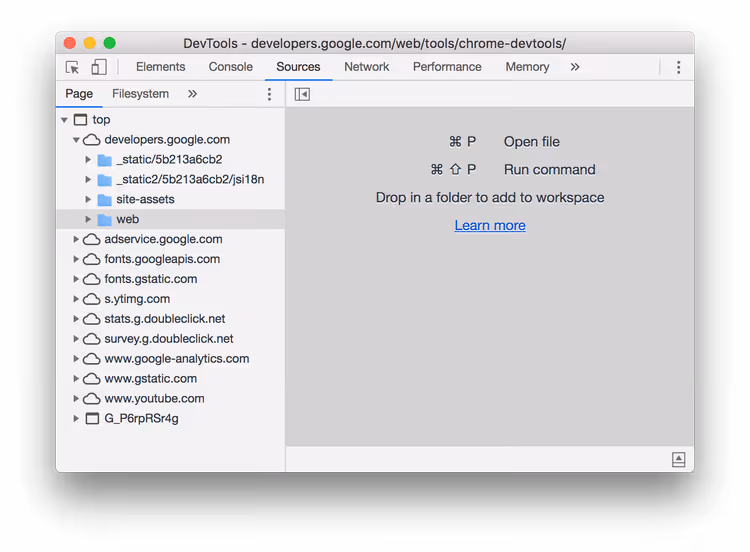The width and height of the screenshot is (750, 552).
Task: Collapse the developers.google.com domain node
Action: [x=76, y=140]
